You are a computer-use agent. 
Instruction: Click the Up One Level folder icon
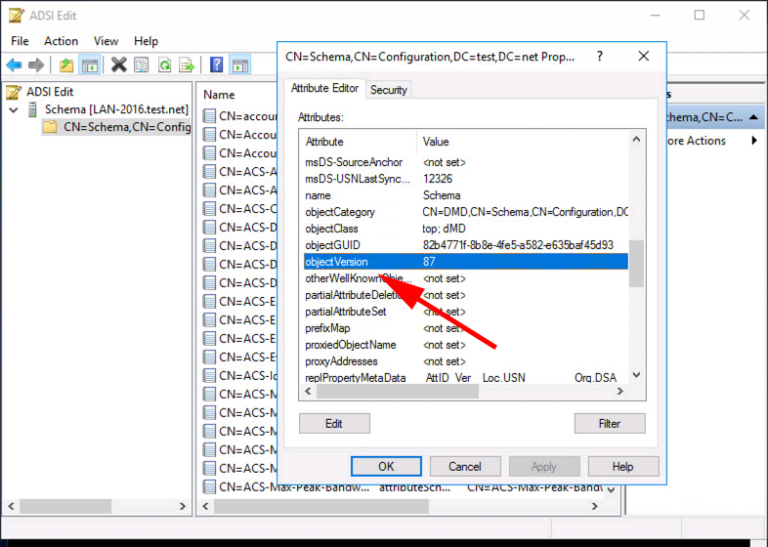click(66, 65)
